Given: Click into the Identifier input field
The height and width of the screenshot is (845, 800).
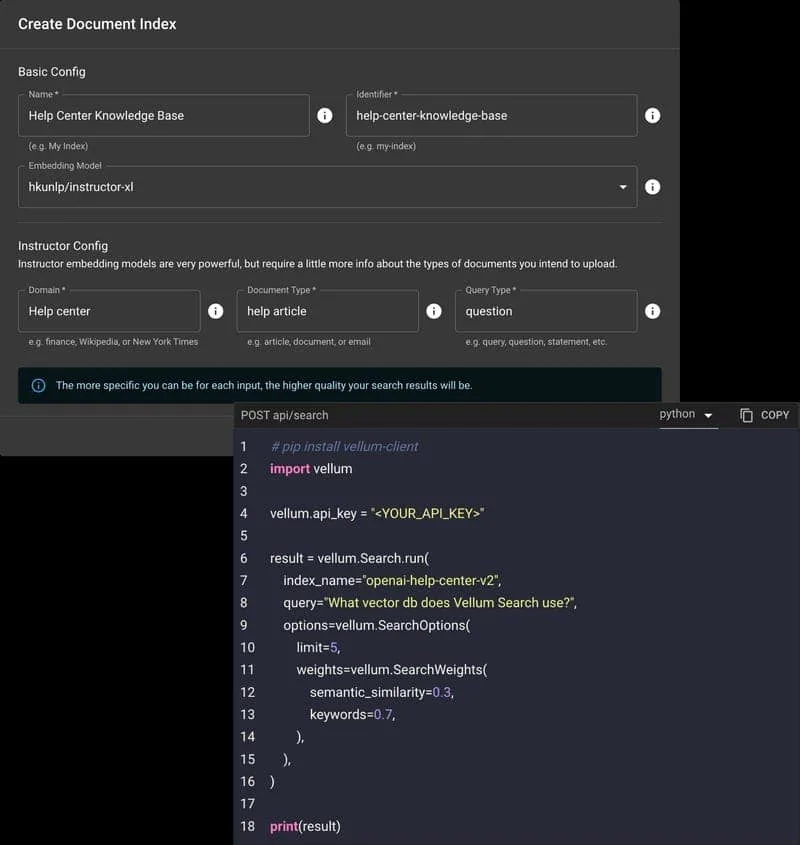Looking at the screenshot, I should point(491,115).
